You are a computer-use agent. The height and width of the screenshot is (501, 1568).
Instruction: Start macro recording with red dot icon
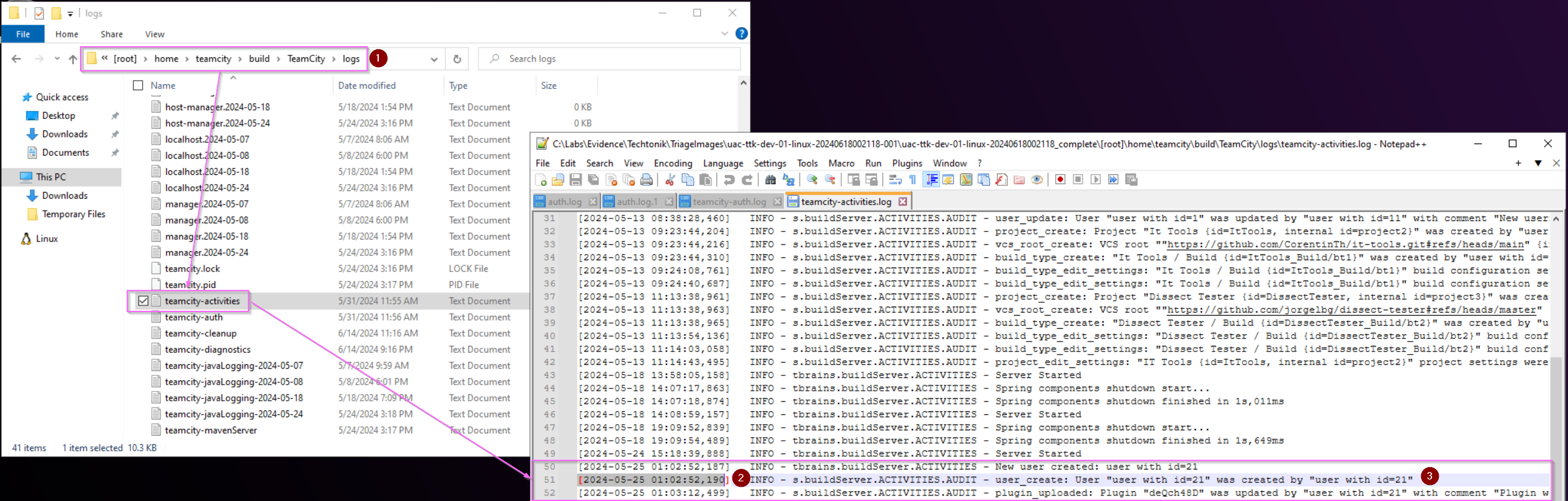[1060, 180]
